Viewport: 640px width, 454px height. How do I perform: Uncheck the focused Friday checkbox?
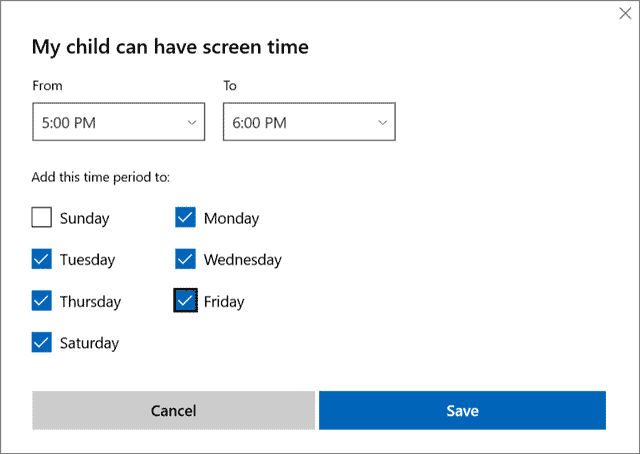tap(185, 300)
